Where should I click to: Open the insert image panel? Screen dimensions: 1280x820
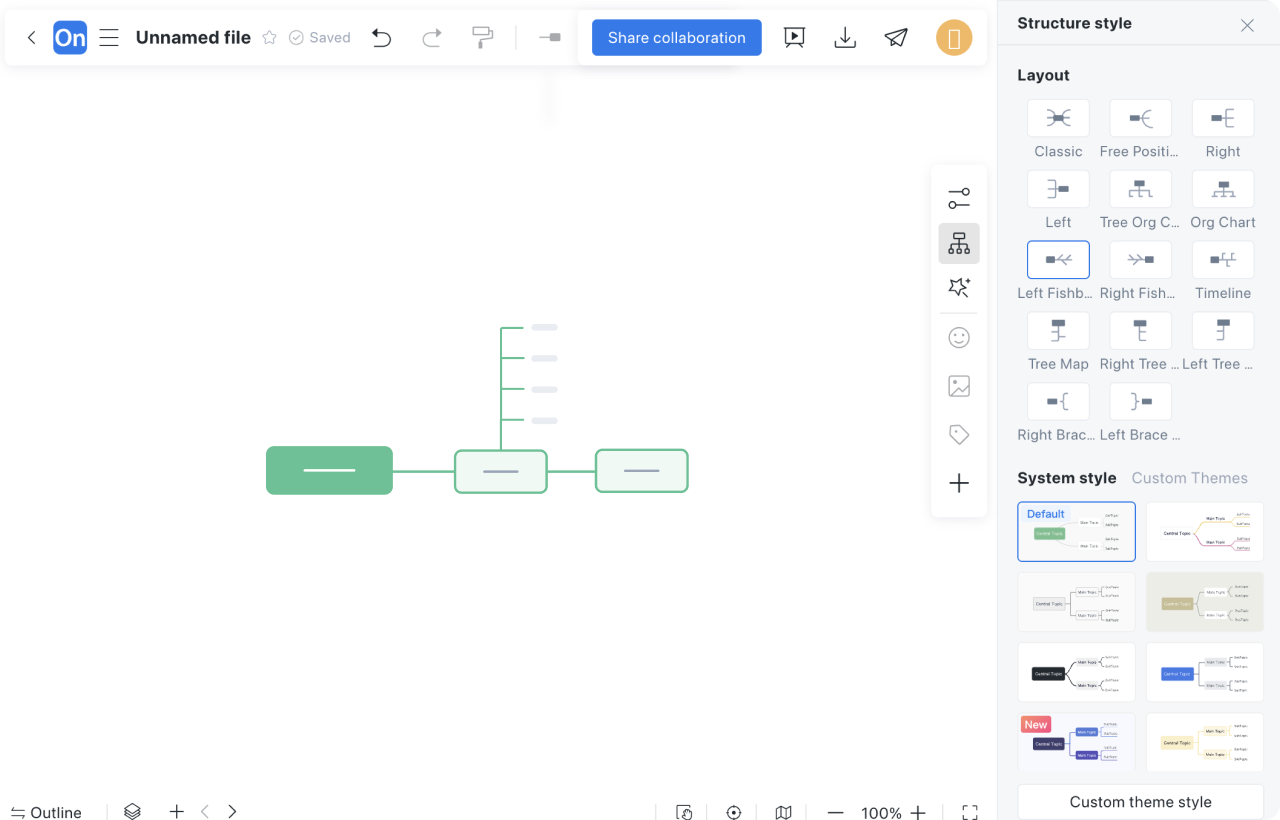(x=958, y=386)
